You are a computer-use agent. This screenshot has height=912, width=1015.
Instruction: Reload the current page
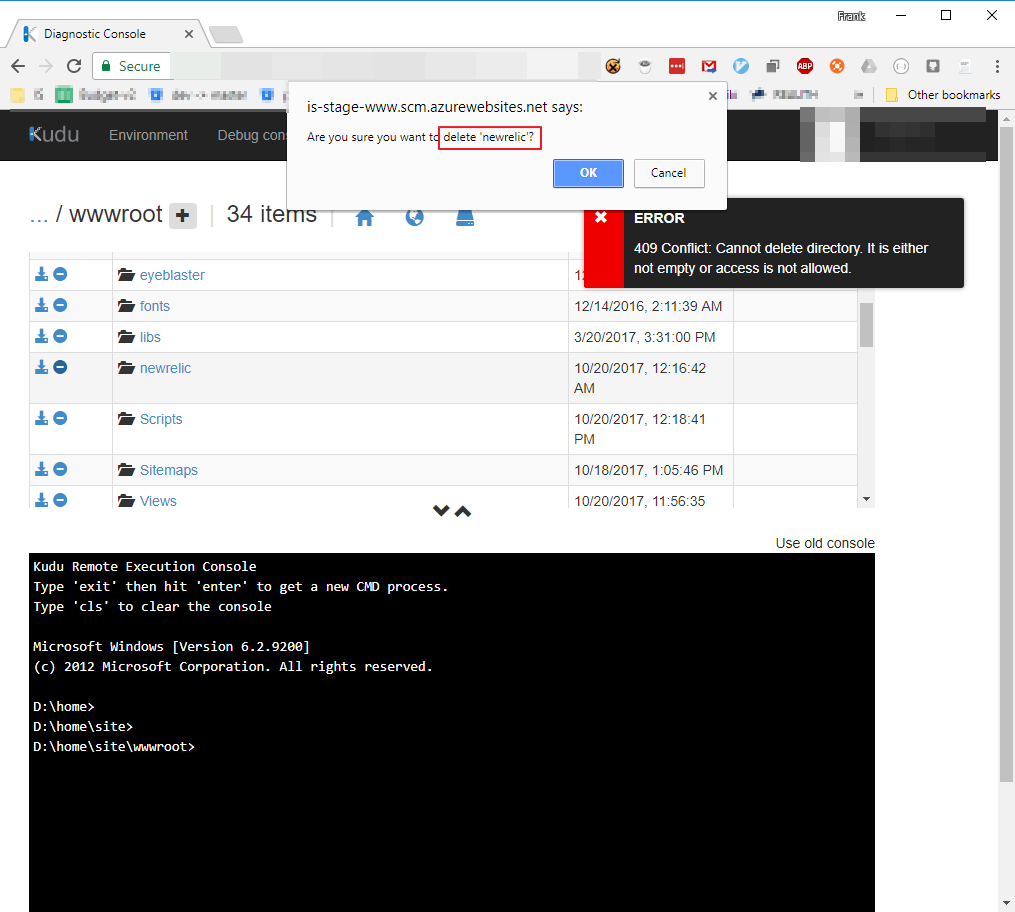pos(74,66)
